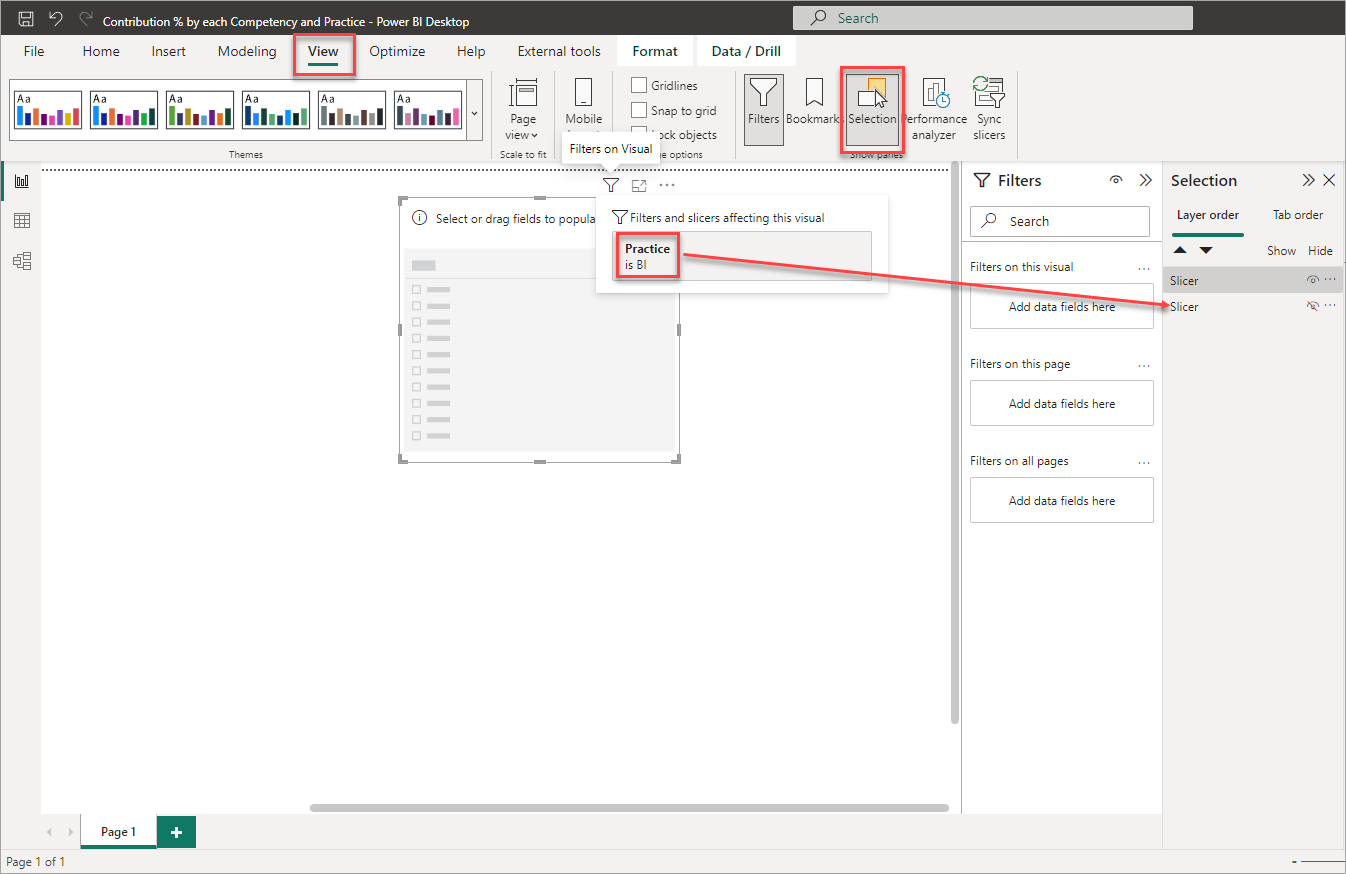The height and width of the screenshot is (874, 1346).
Task: Open More options ellipsis above the visual
Action: [667, 185]
